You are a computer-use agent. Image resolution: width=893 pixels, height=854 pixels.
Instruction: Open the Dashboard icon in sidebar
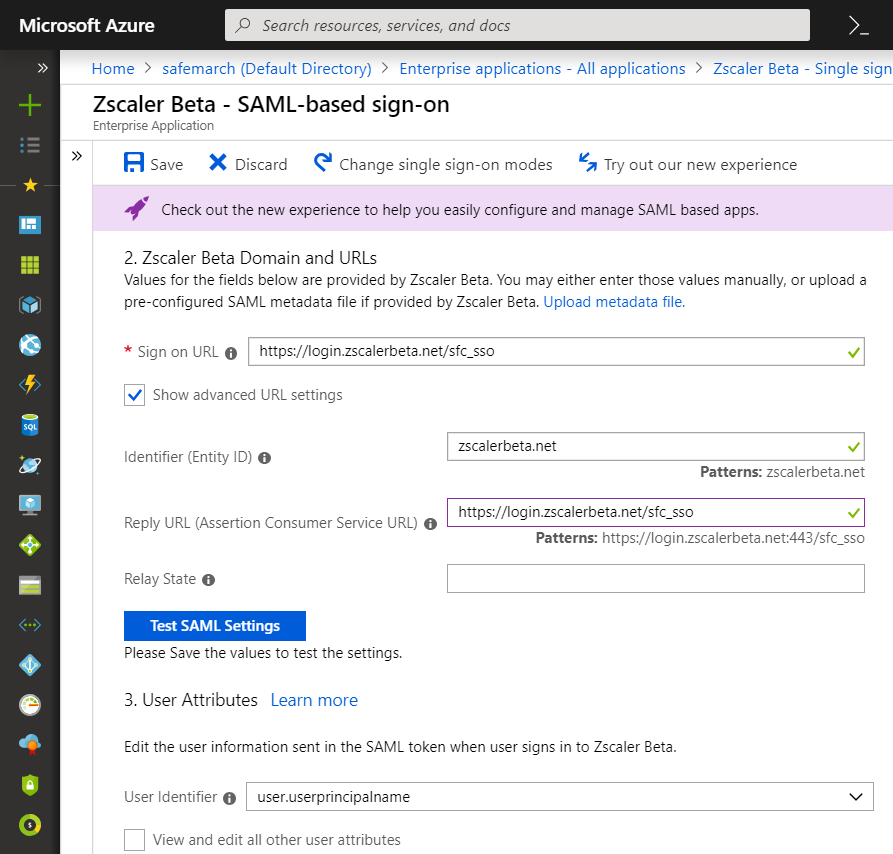[x=30, y=225]
